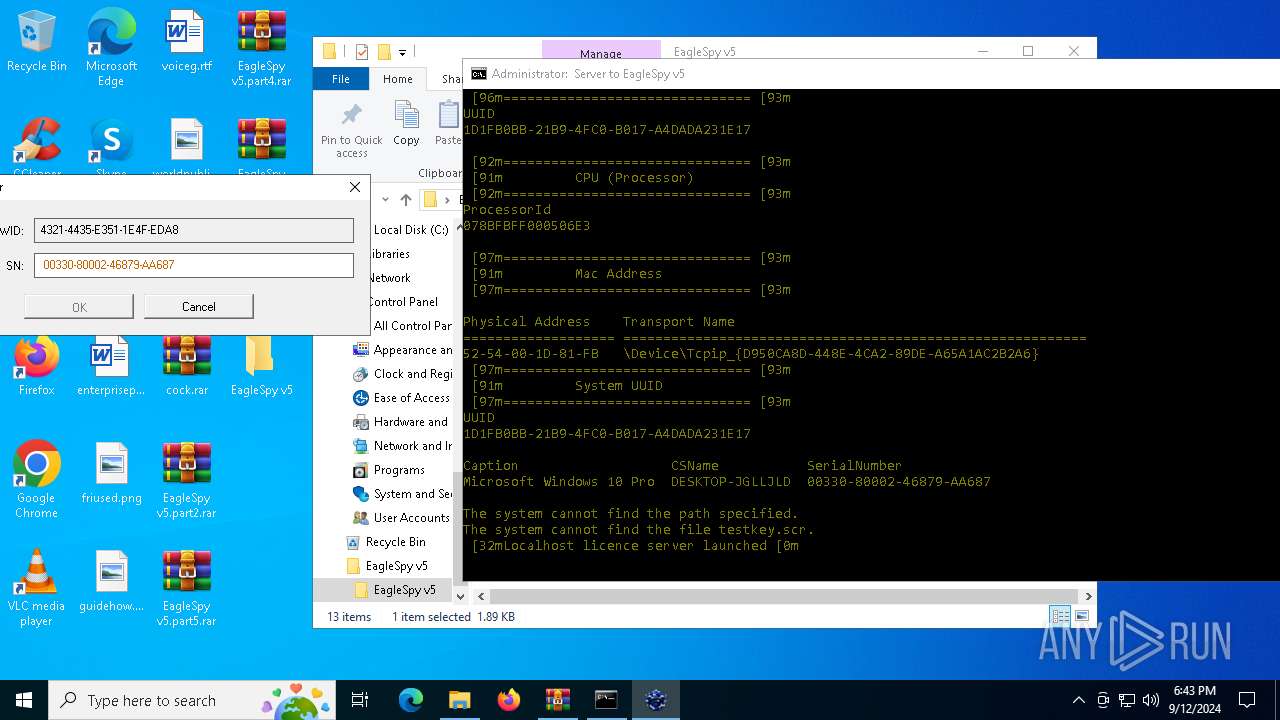Switch to details view in Explorer
The height and width of the screenshot is (720, 1280).
click(x=1060, y=617)
